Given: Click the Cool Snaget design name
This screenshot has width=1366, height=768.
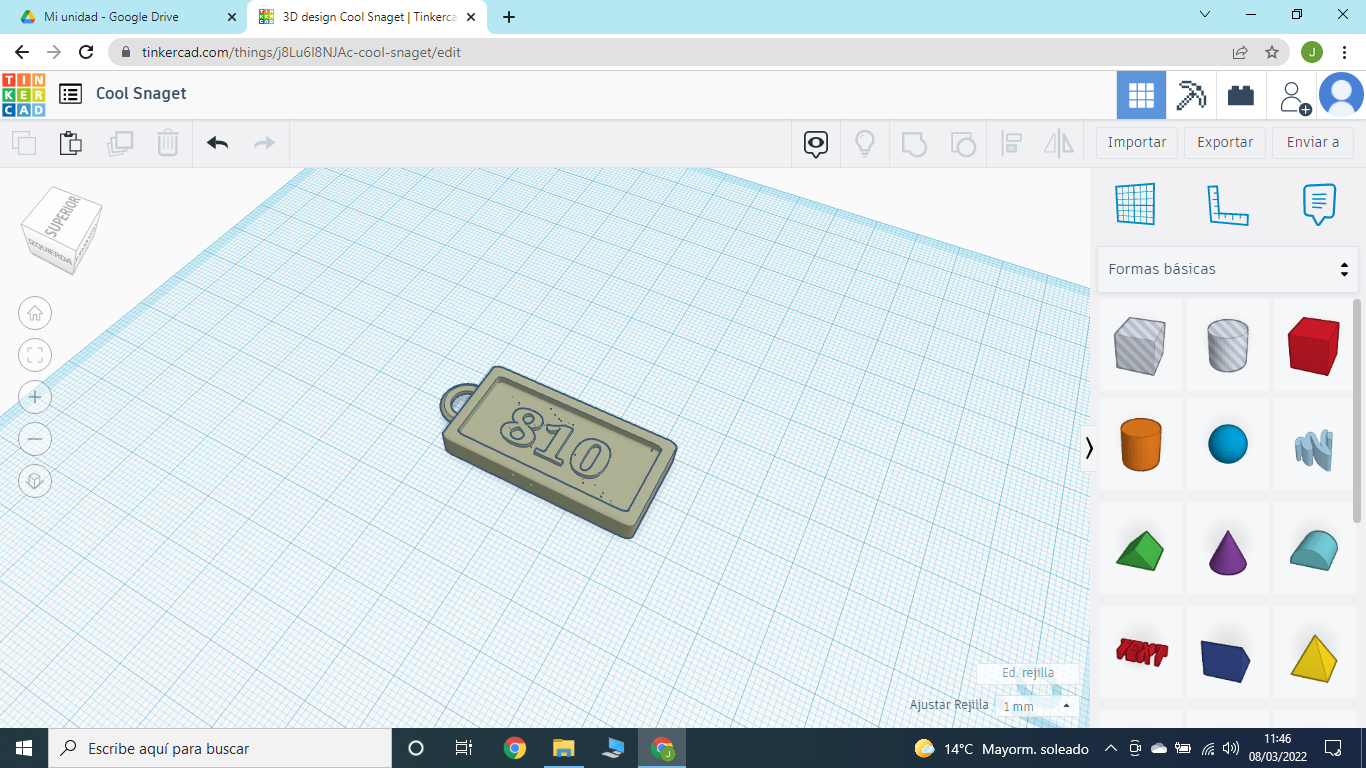Looking at the screenshot, I should (x=141, y=94).
